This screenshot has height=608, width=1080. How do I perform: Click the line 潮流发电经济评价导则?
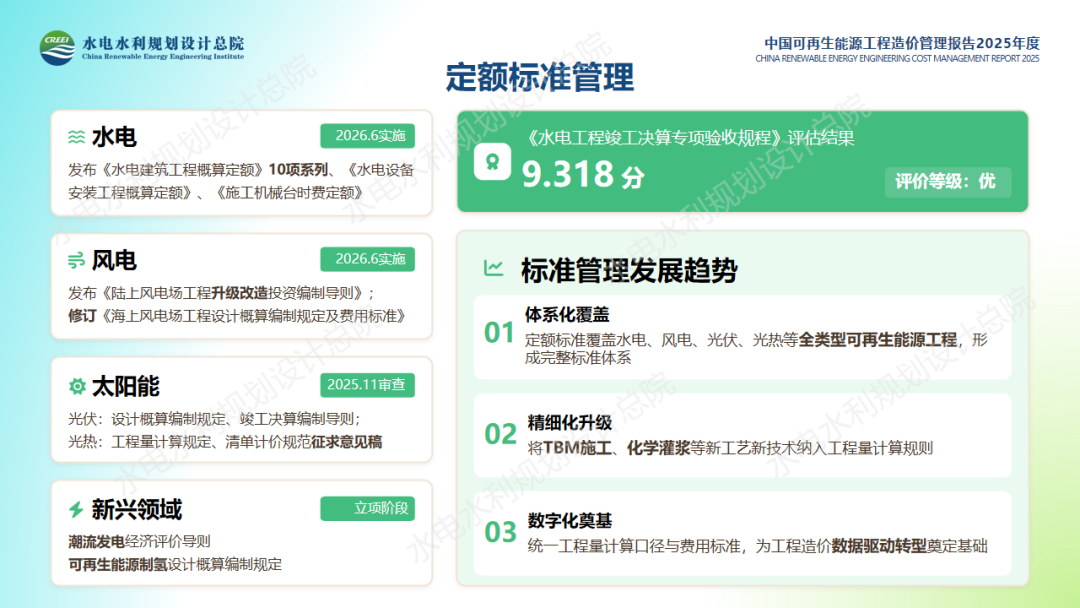[139, 542]
